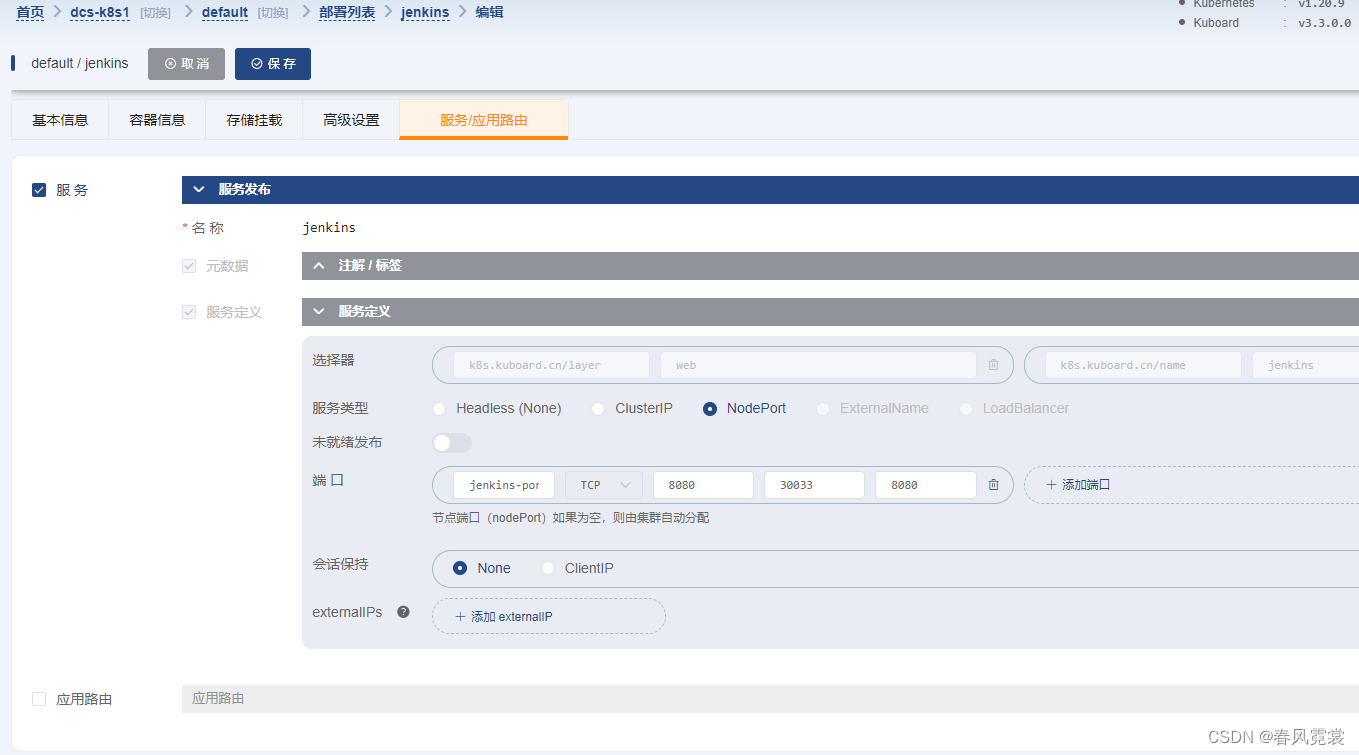Click the port name field jenkins-por
The image size is (1359, 755).
[x=504, y=485]
